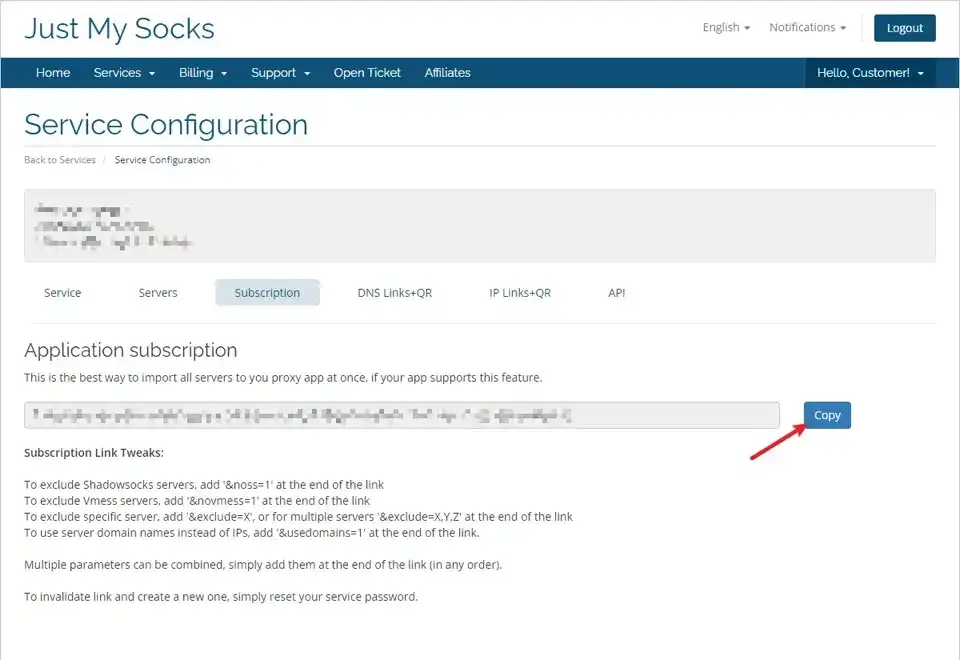Expand the Hello, Customer! account menu

pyautogui.click(x=870, y=73)
